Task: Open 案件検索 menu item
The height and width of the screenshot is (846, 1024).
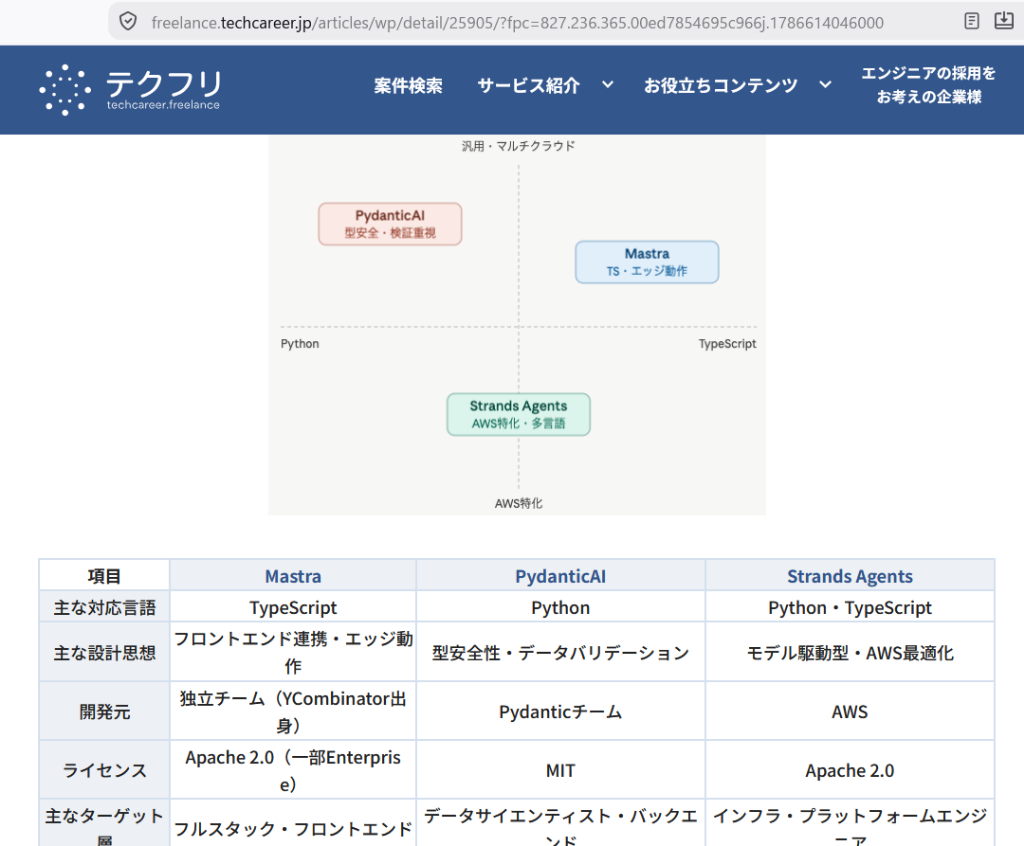Action: (408, 86)
